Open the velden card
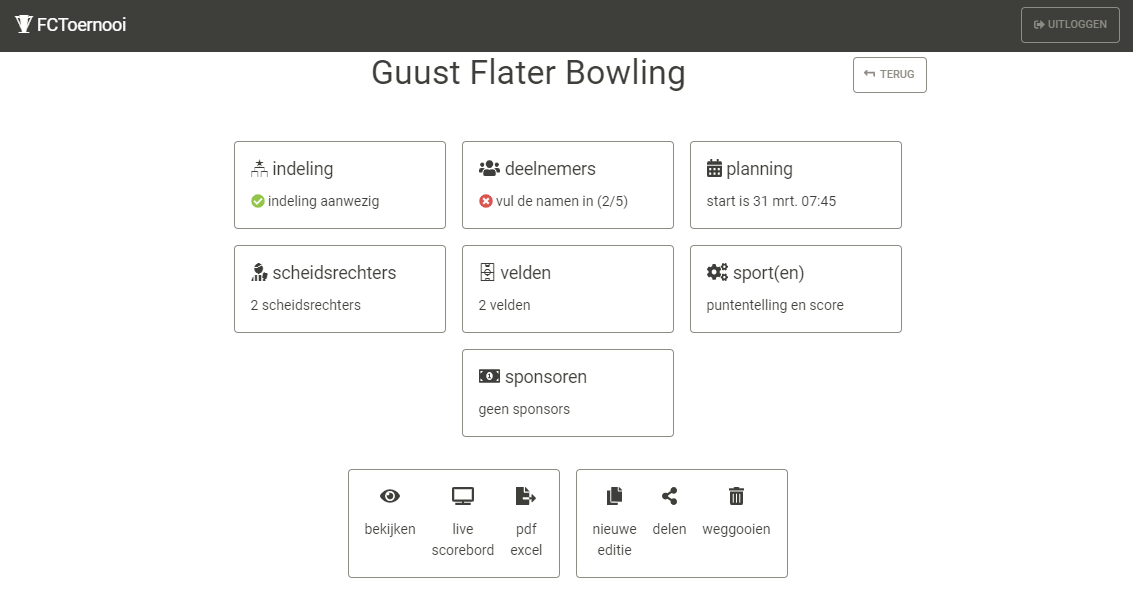 point(567,289)
